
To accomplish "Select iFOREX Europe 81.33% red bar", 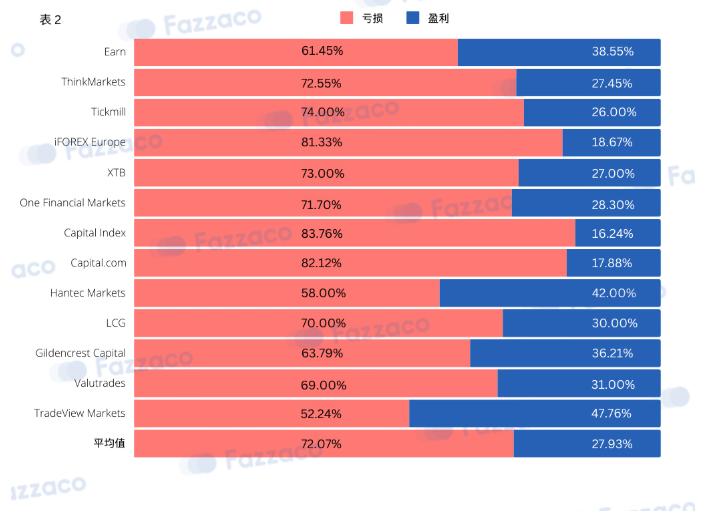I will click(348, 143).
